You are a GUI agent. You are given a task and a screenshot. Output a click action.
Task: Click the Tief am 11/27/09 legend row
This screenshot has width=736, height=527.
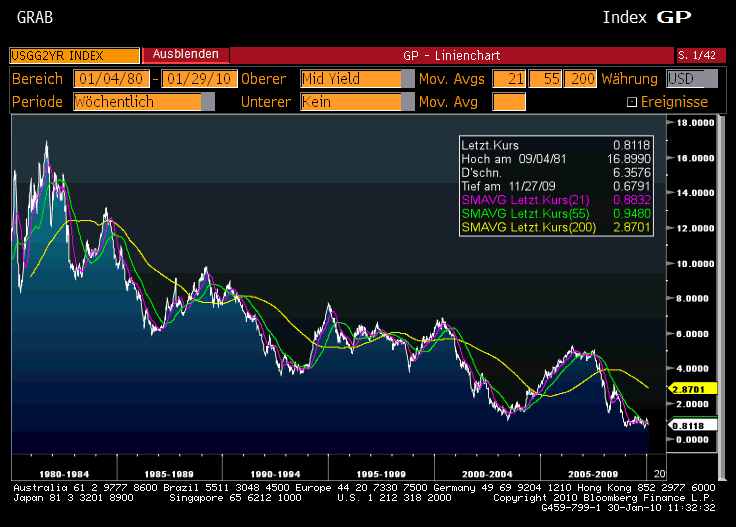[556, 186]
